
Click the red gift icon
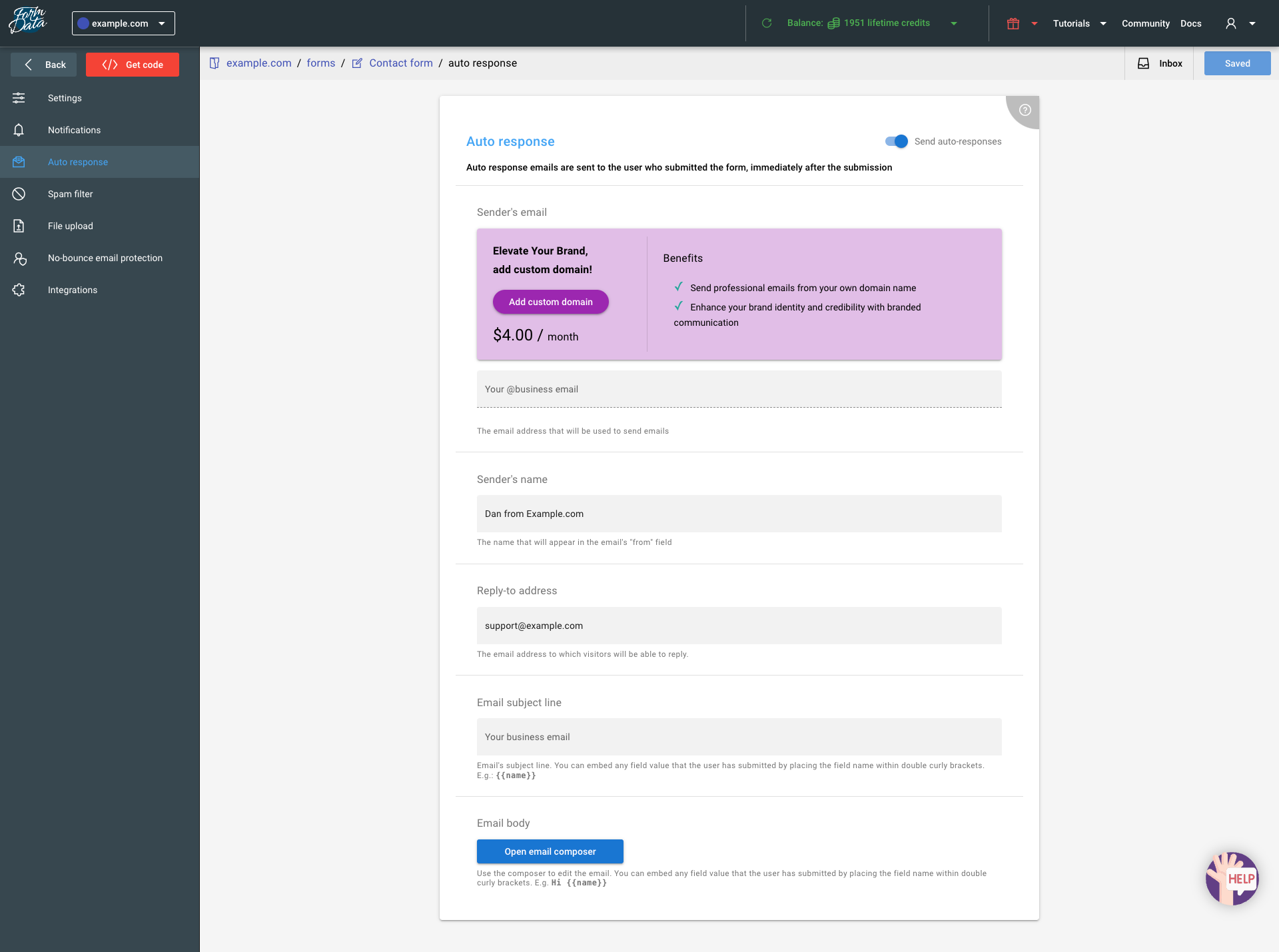pyautogui.click(x=1013, y=23)
